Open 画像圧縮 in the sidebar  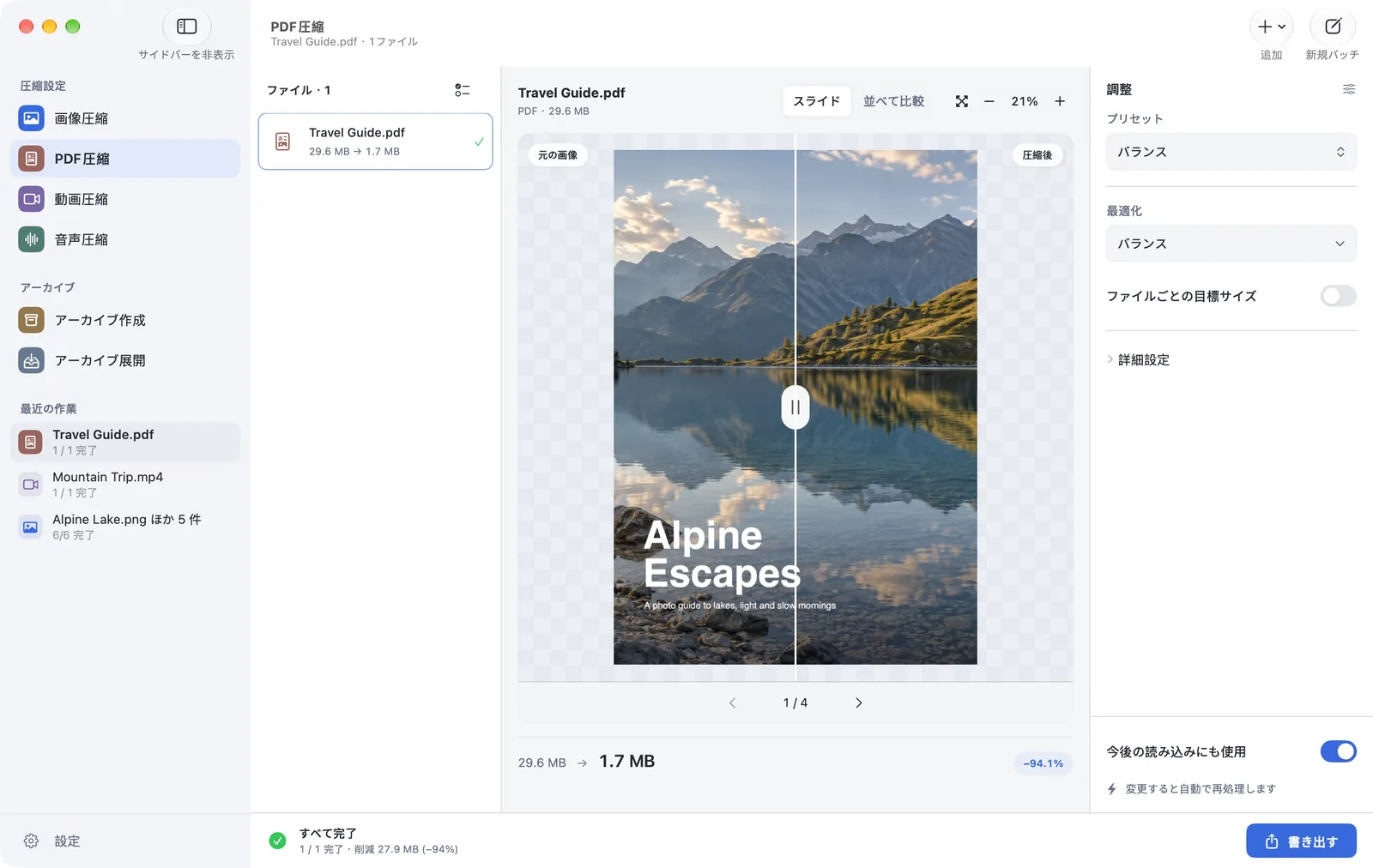(125, 118)
